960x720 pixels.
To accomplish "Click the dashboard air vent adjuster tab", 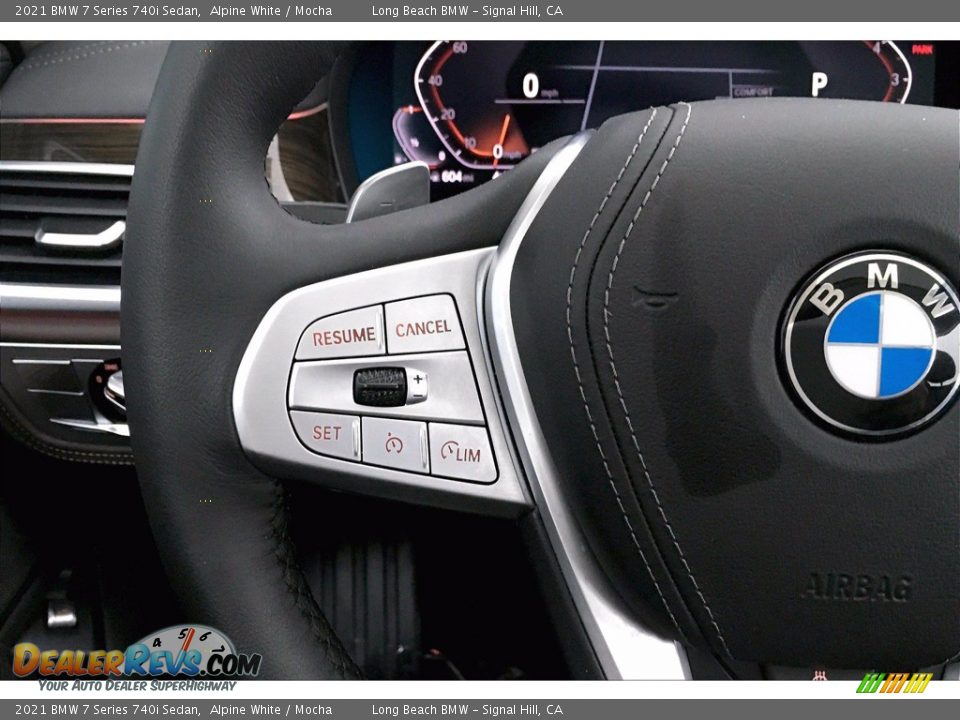I will [x=80, y=234].
